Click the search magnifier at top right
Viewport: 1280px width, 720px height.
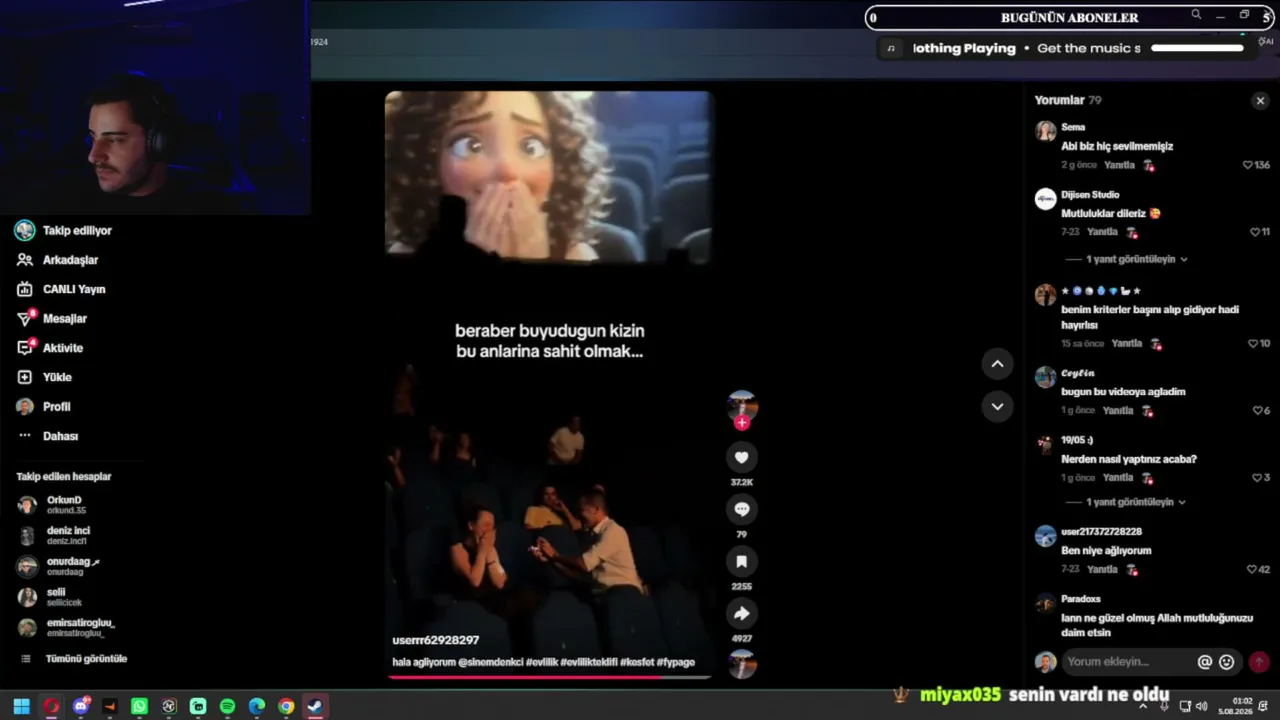pyautogui.click(x=1196, y=15)
